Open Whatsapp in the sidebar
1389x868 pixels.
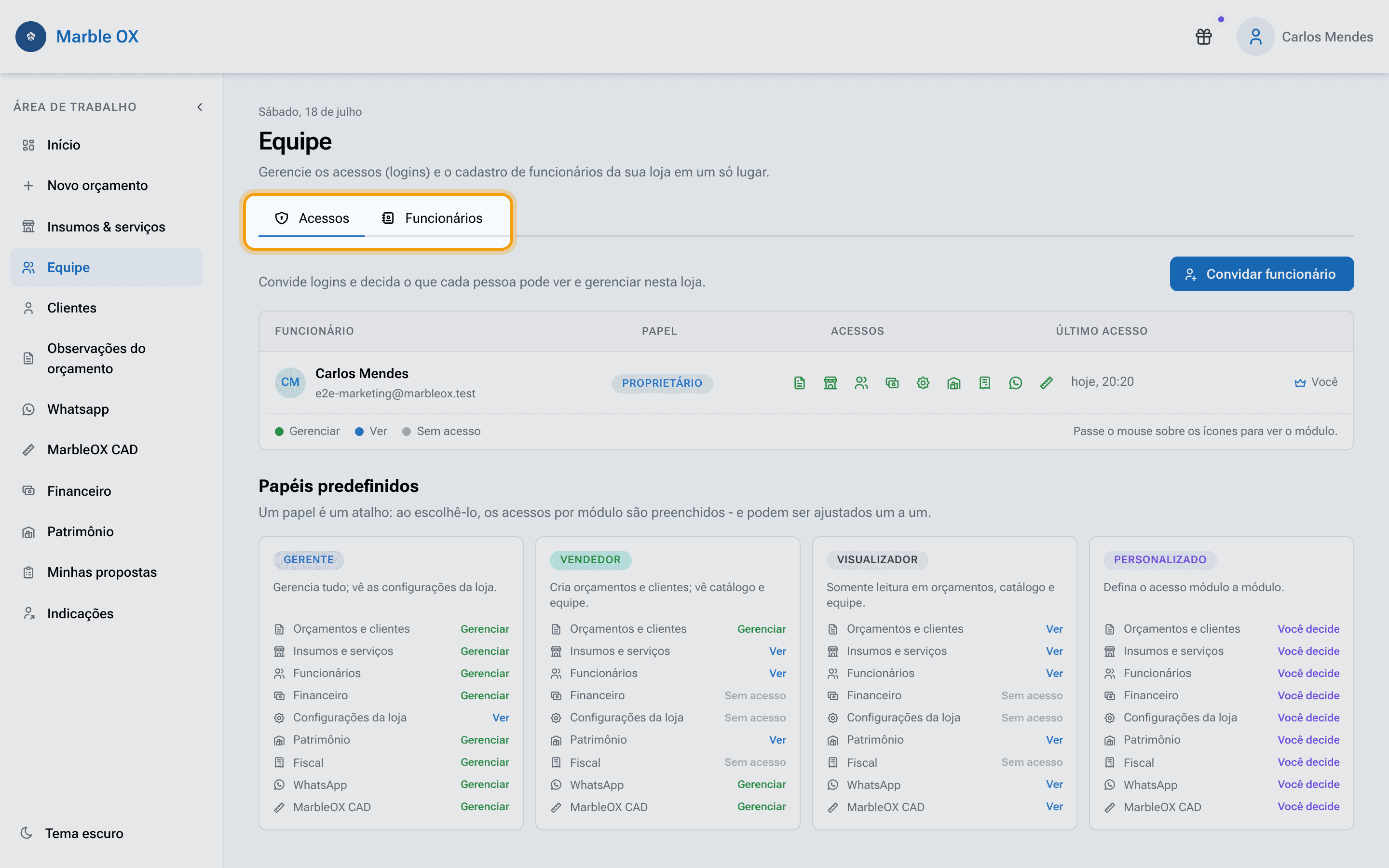click(x=106, y=409)
